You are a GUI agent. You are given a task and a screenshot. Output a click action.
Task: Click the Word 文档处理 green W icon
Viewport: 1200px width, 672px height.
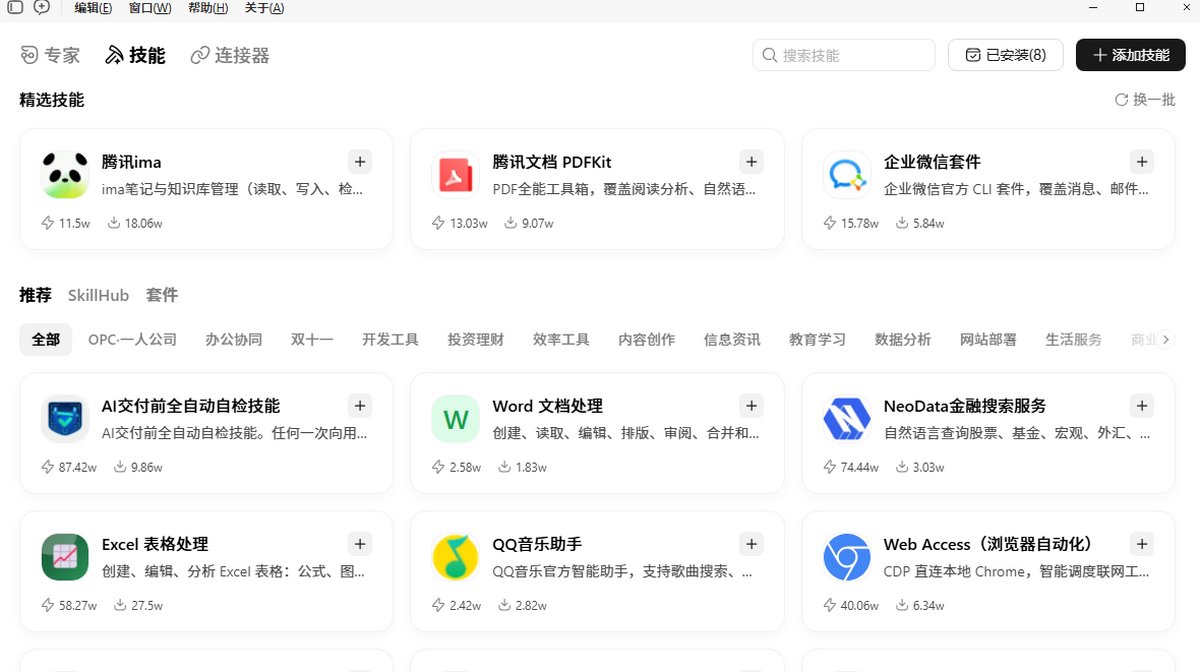coord(456,419)
